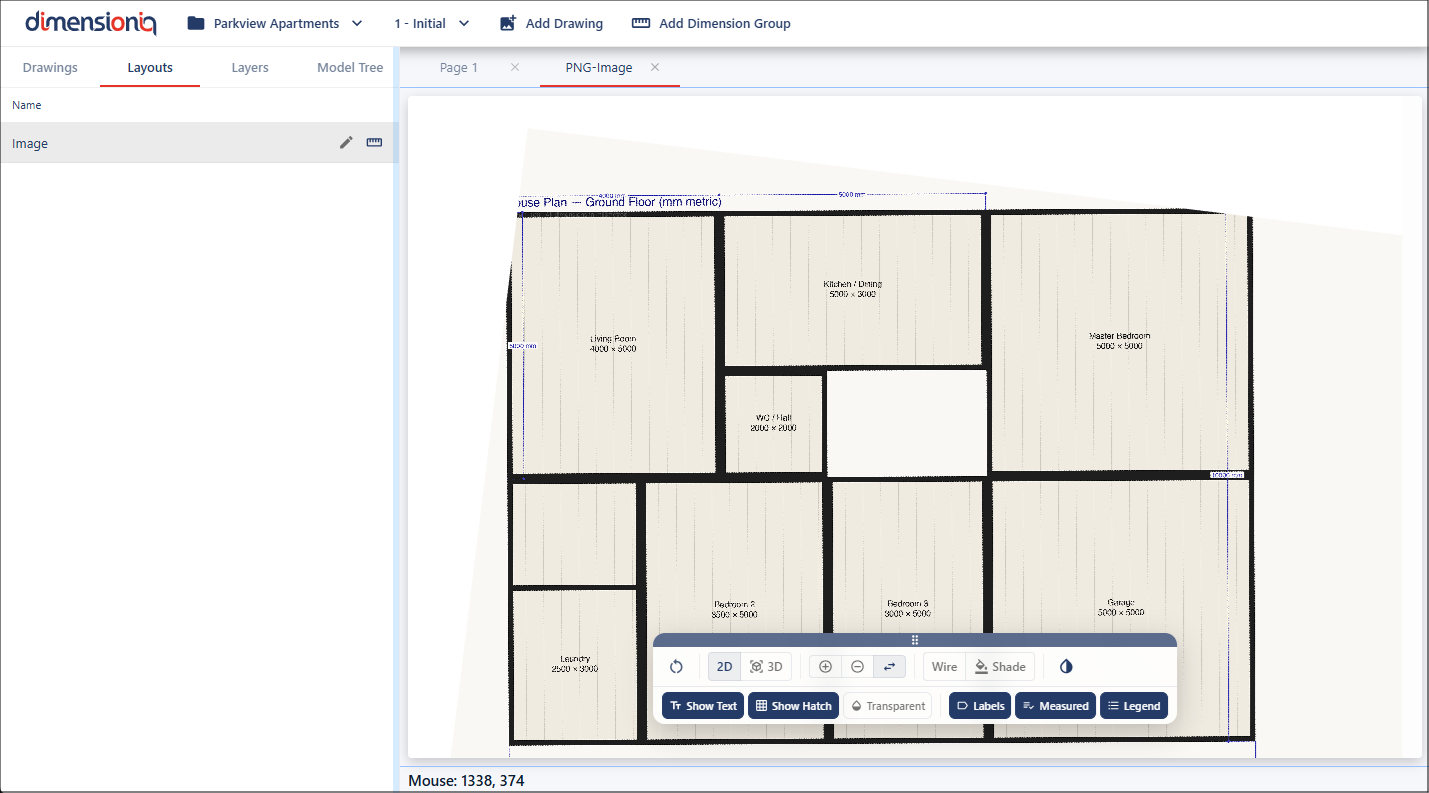Toggle the Show Hatch option
Viewport: 1429px width, 793px height.
(x=793, y=706)
